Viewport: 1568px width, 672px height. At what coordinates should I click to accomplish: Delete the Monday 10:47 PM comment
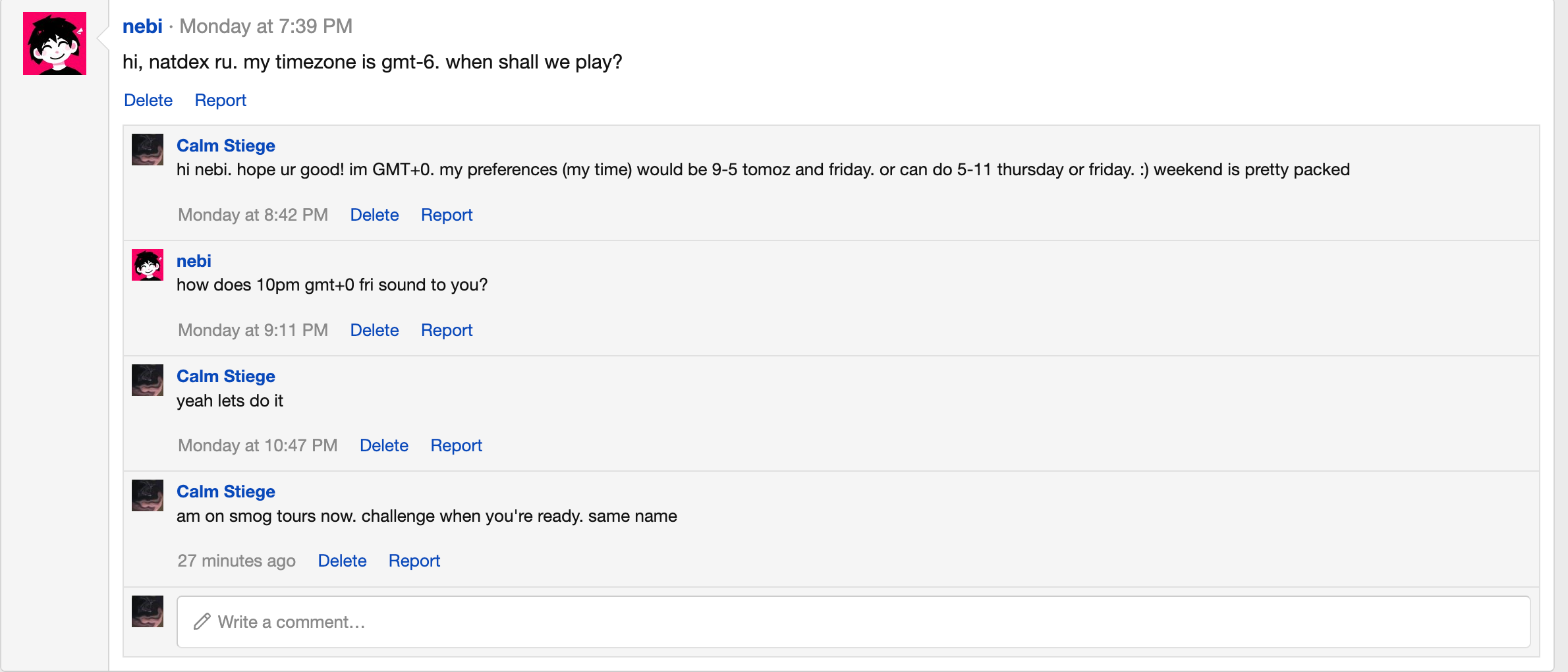(x=384, y=445)
